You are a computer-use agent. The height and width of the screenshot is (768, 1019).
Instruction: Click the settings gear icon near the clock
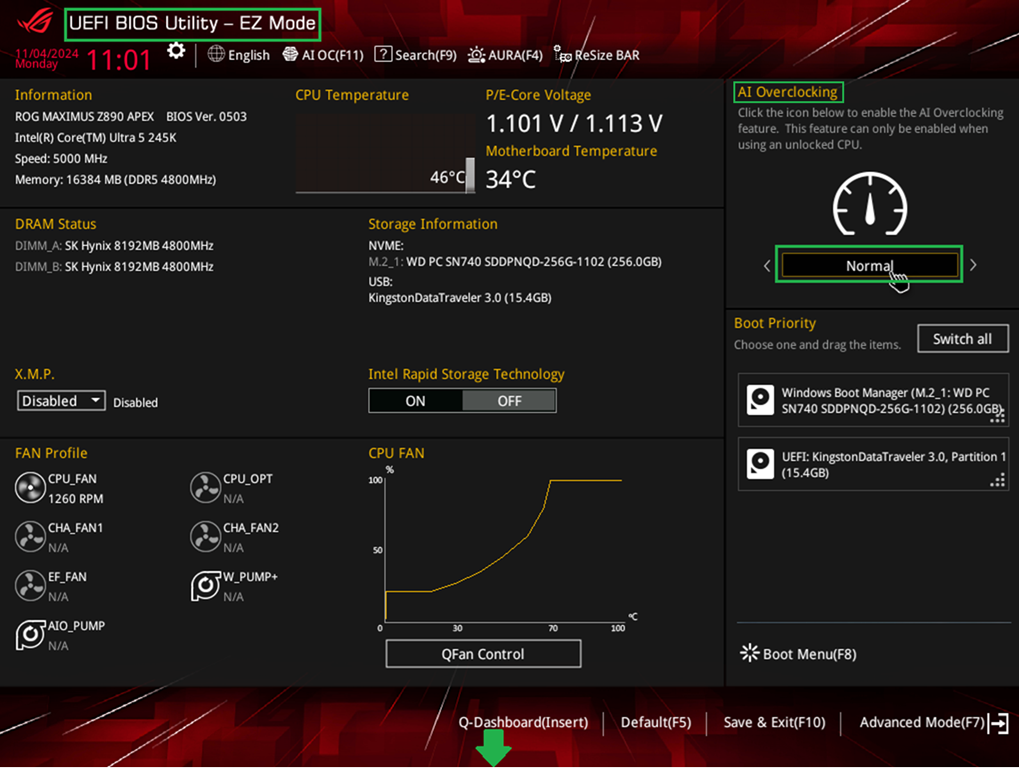176,51
